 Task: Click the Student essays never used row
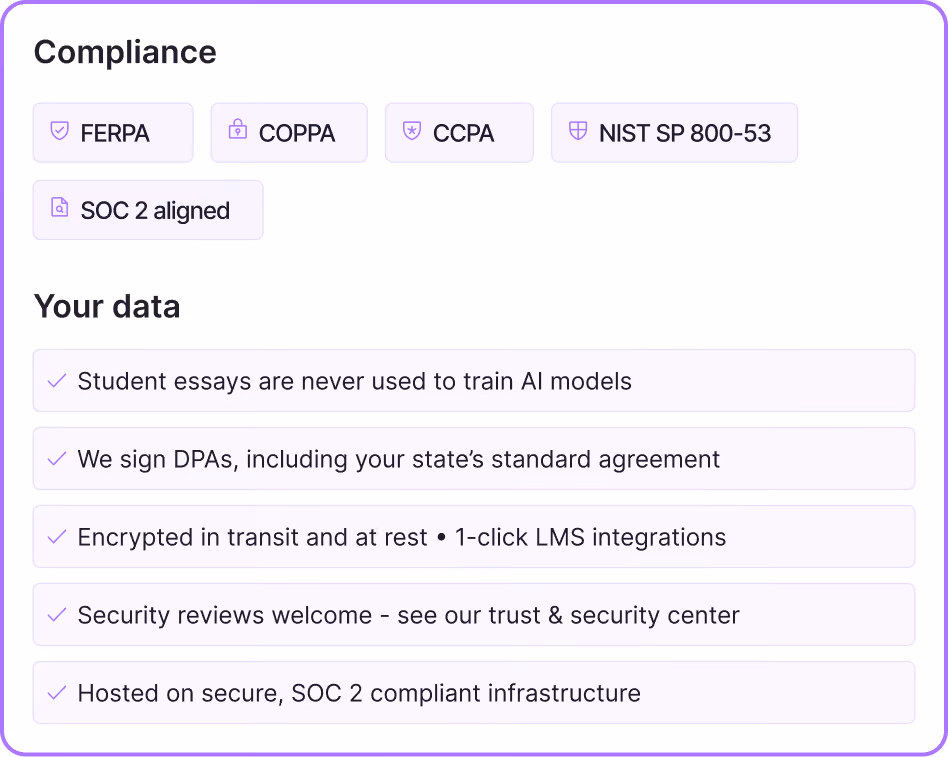(474, 381)
